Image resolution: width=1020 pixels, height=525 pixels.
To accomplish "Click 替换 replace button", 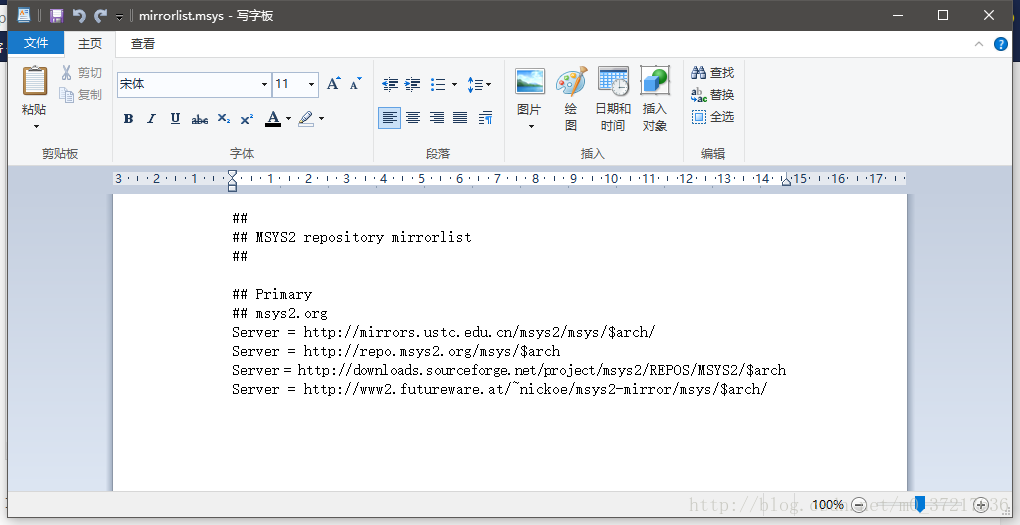I will (713, 95).
